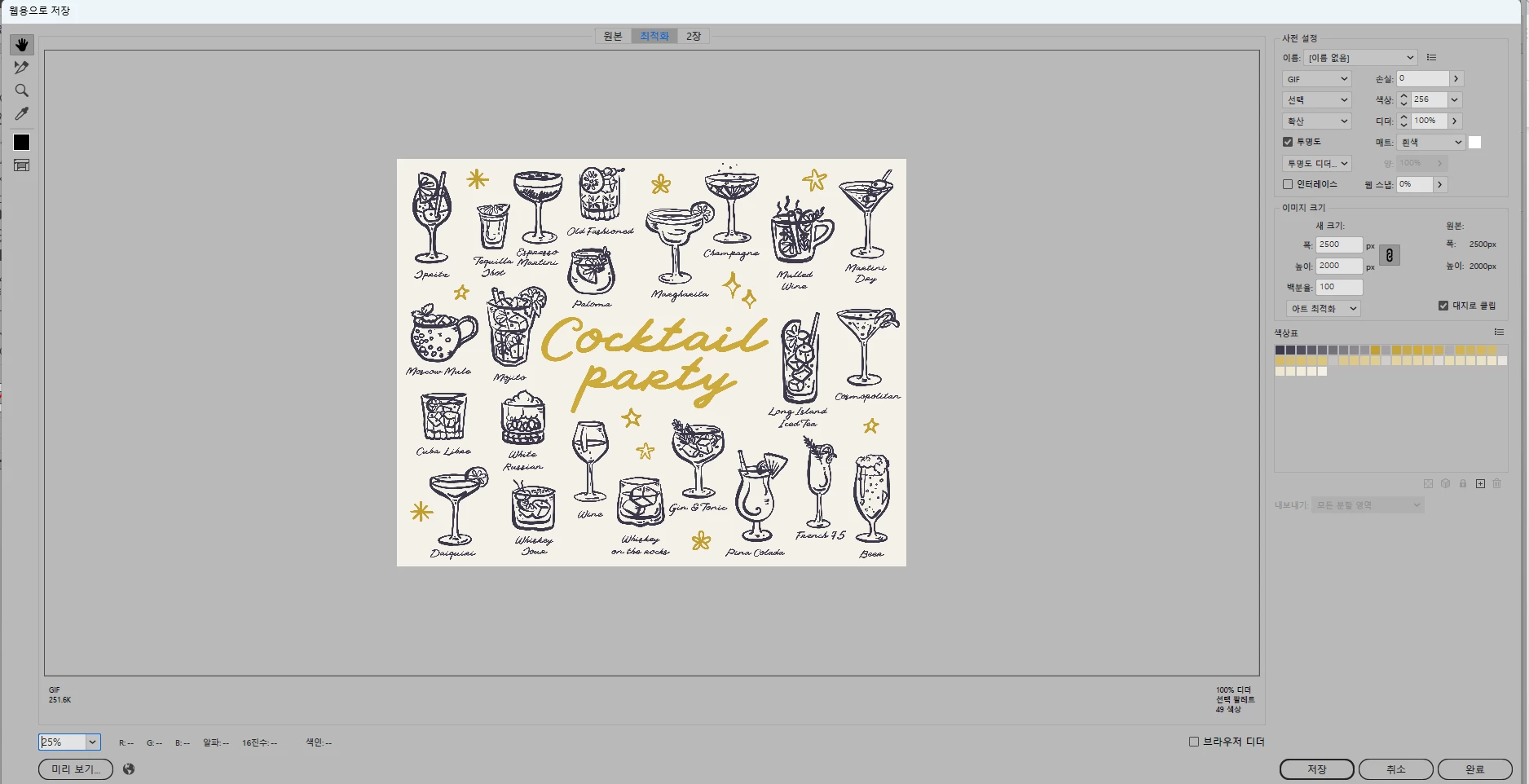This screenshot has width=1529, height=784.
Task: Open the 매트 흰색 matte dropdown
Action: pyautogui.click(x=1431, y=143)
